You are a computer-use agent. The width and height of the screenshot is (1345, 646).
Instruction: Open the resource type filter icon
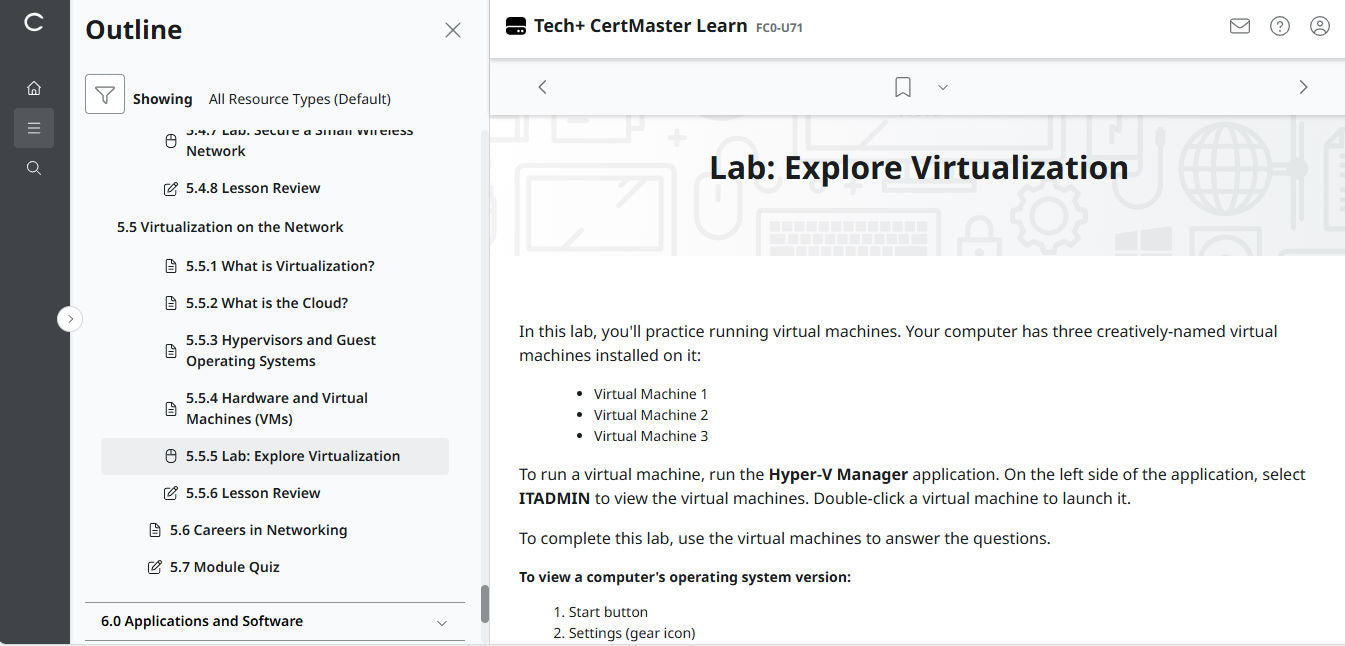pyautogui.click(x=104, y=94)
